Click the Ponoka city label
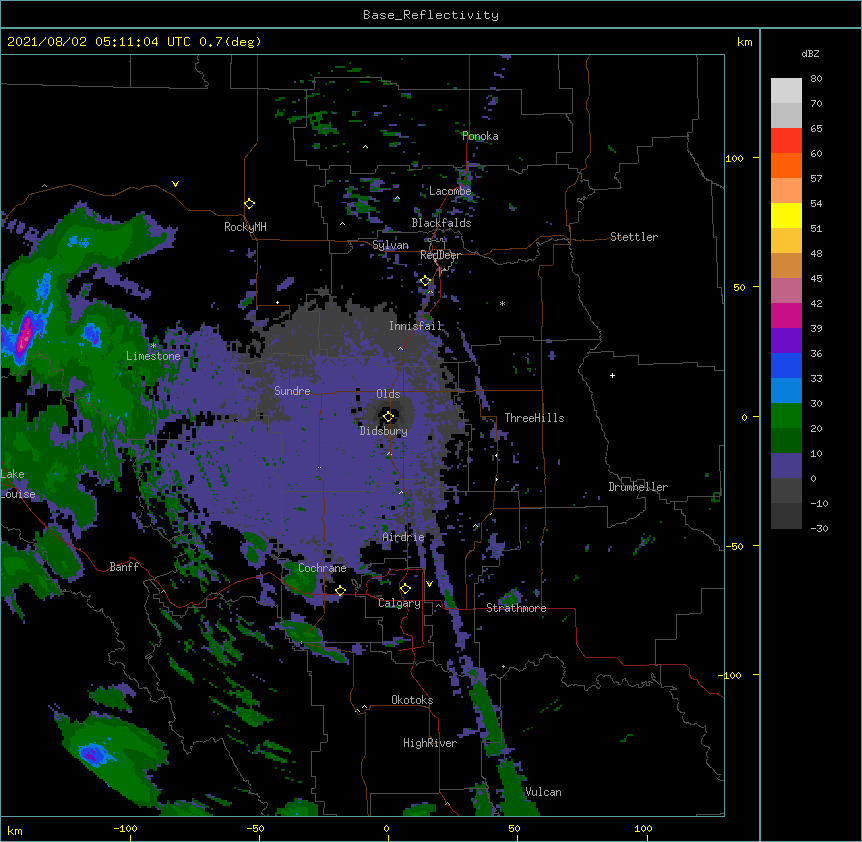This screenshot has width=862, height=842. click(x=480, y=136)
